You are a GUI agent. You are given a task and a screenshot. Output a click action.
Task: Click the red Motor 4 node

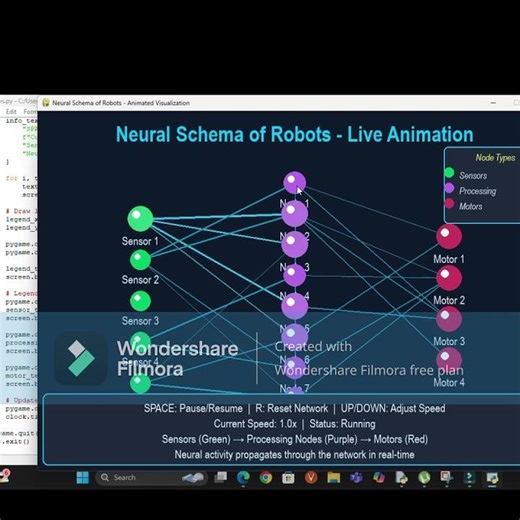pos(449,360)
